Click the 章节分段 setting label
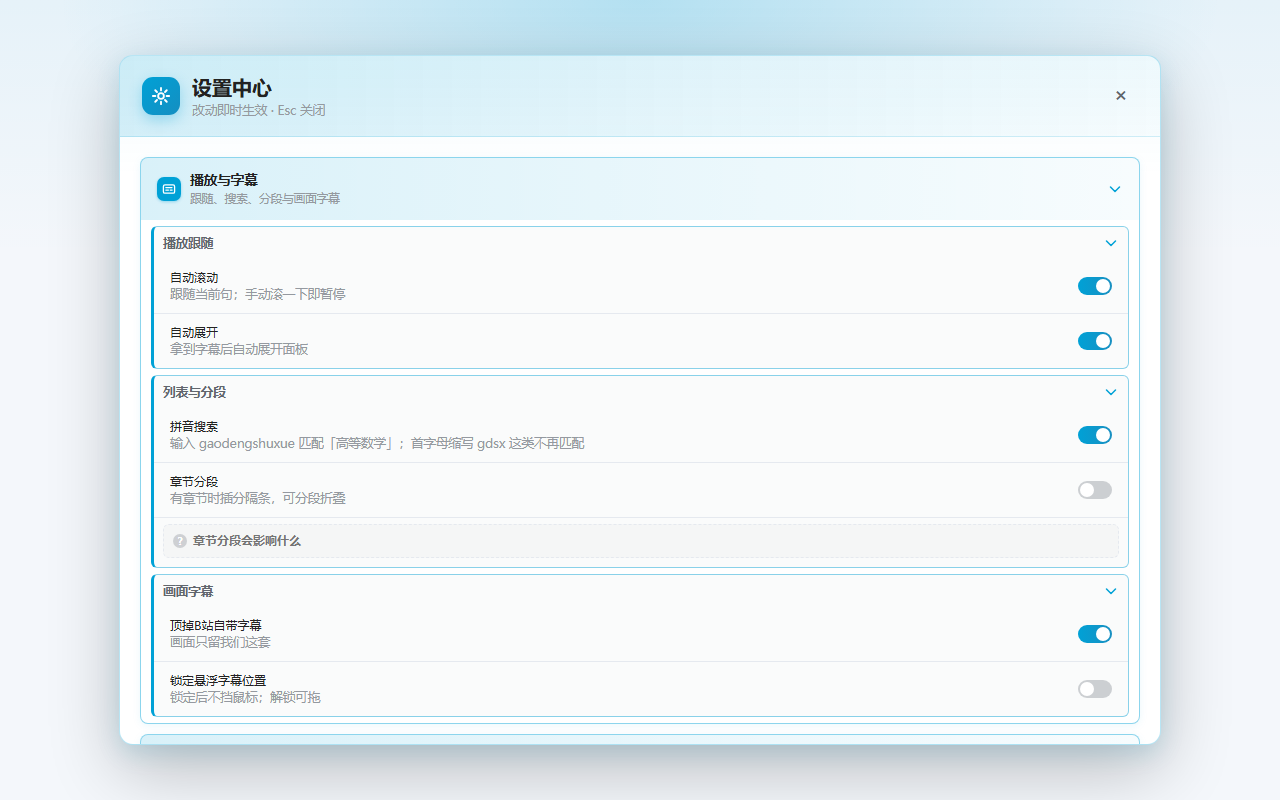This screenshot has width=1280, height=800. [x=194, y=482]
